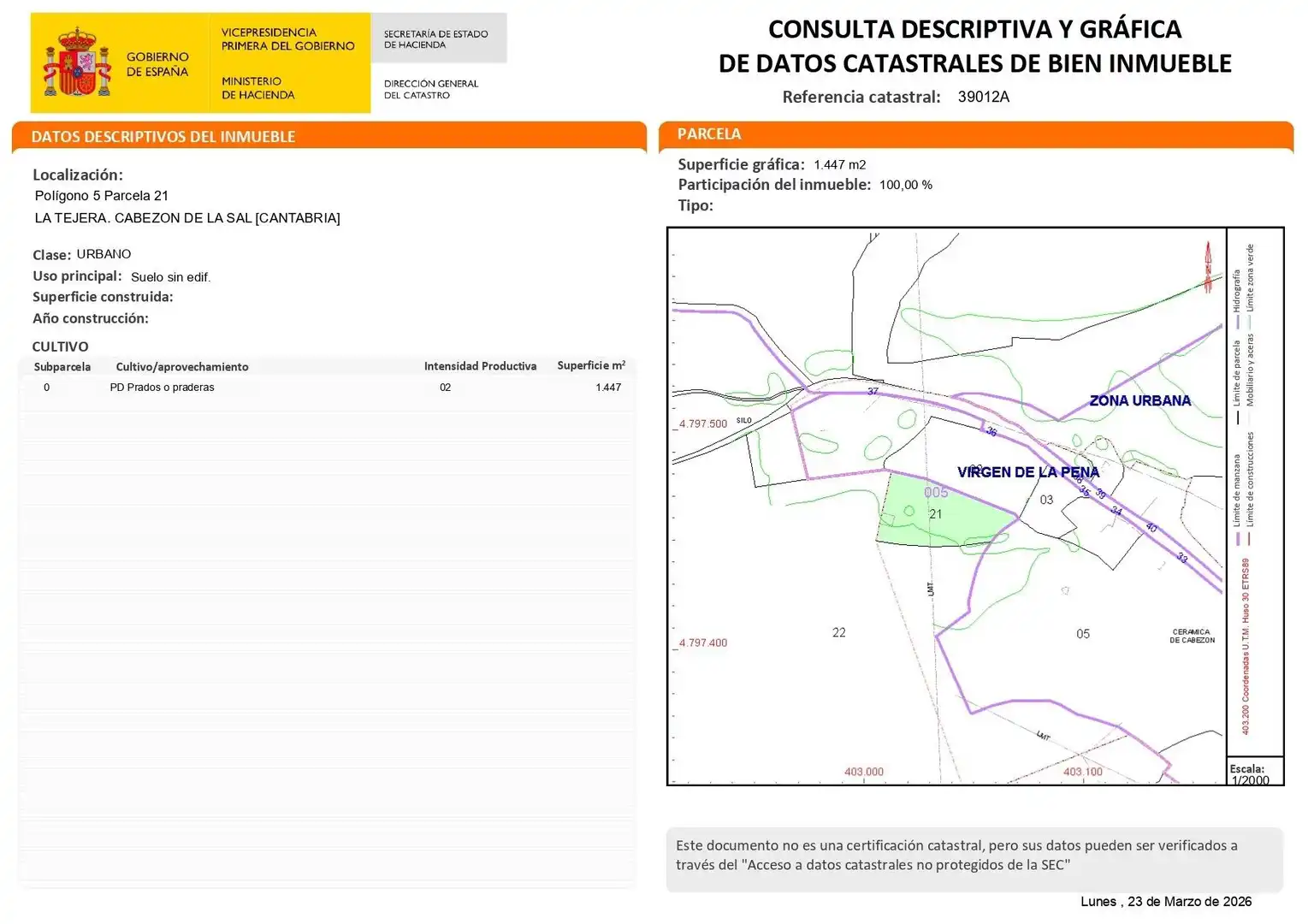Click the ZONA URBANA map label
1308x924 pixels.
coord(1139,400)
